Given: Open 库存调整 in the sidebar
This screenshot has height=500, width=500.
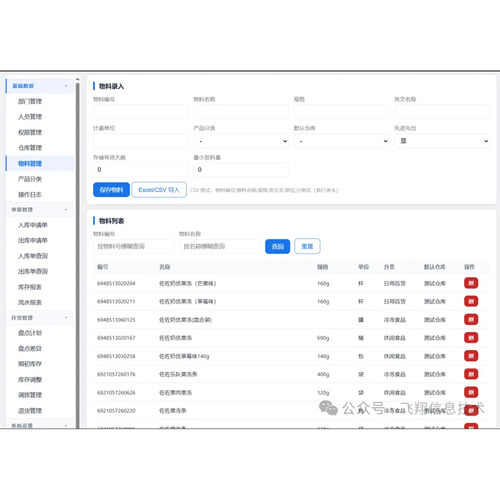Looking at the screenshot, I should [30, 380].
